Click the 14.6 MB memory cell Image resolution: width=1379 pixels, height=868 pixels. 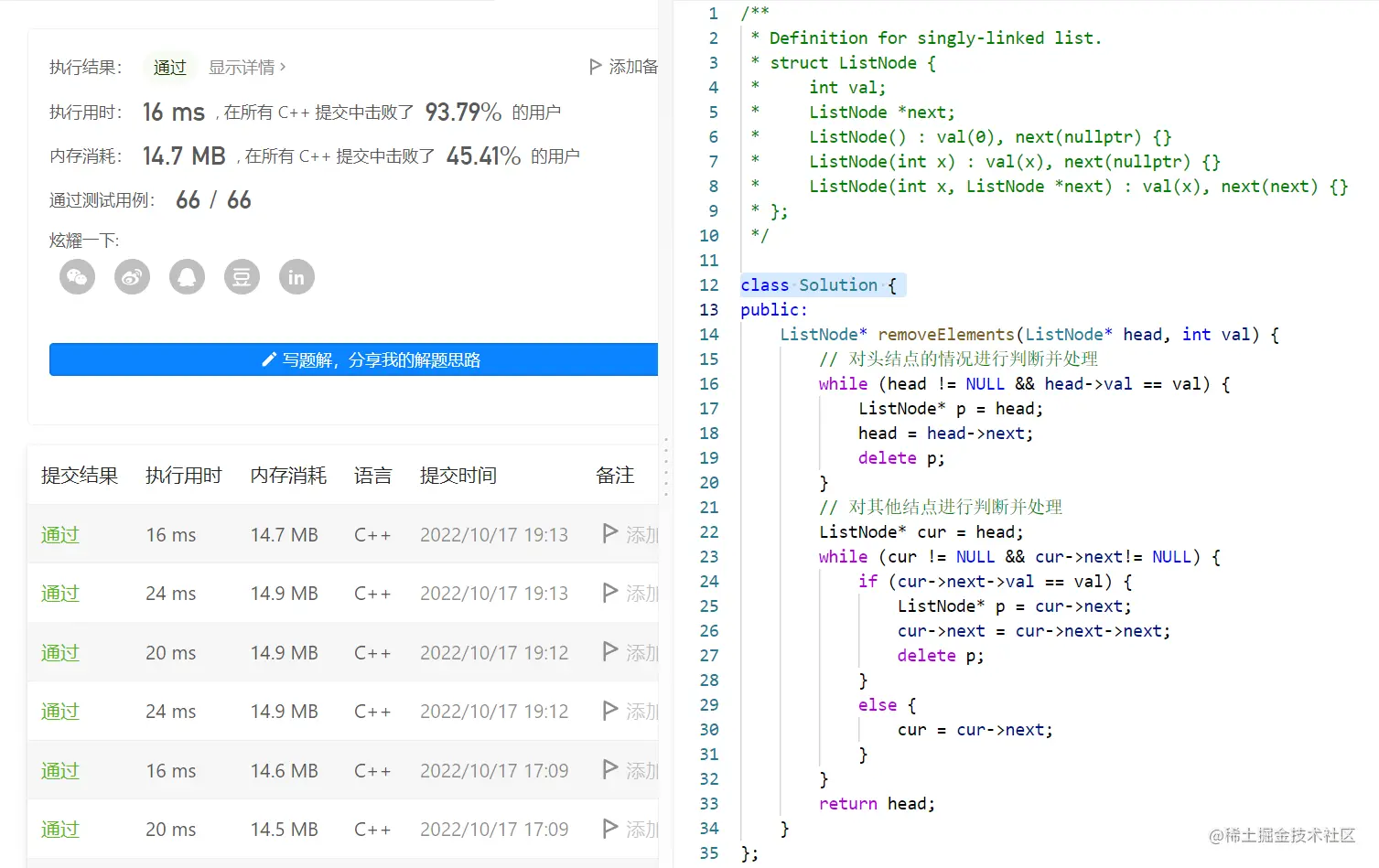285,771
